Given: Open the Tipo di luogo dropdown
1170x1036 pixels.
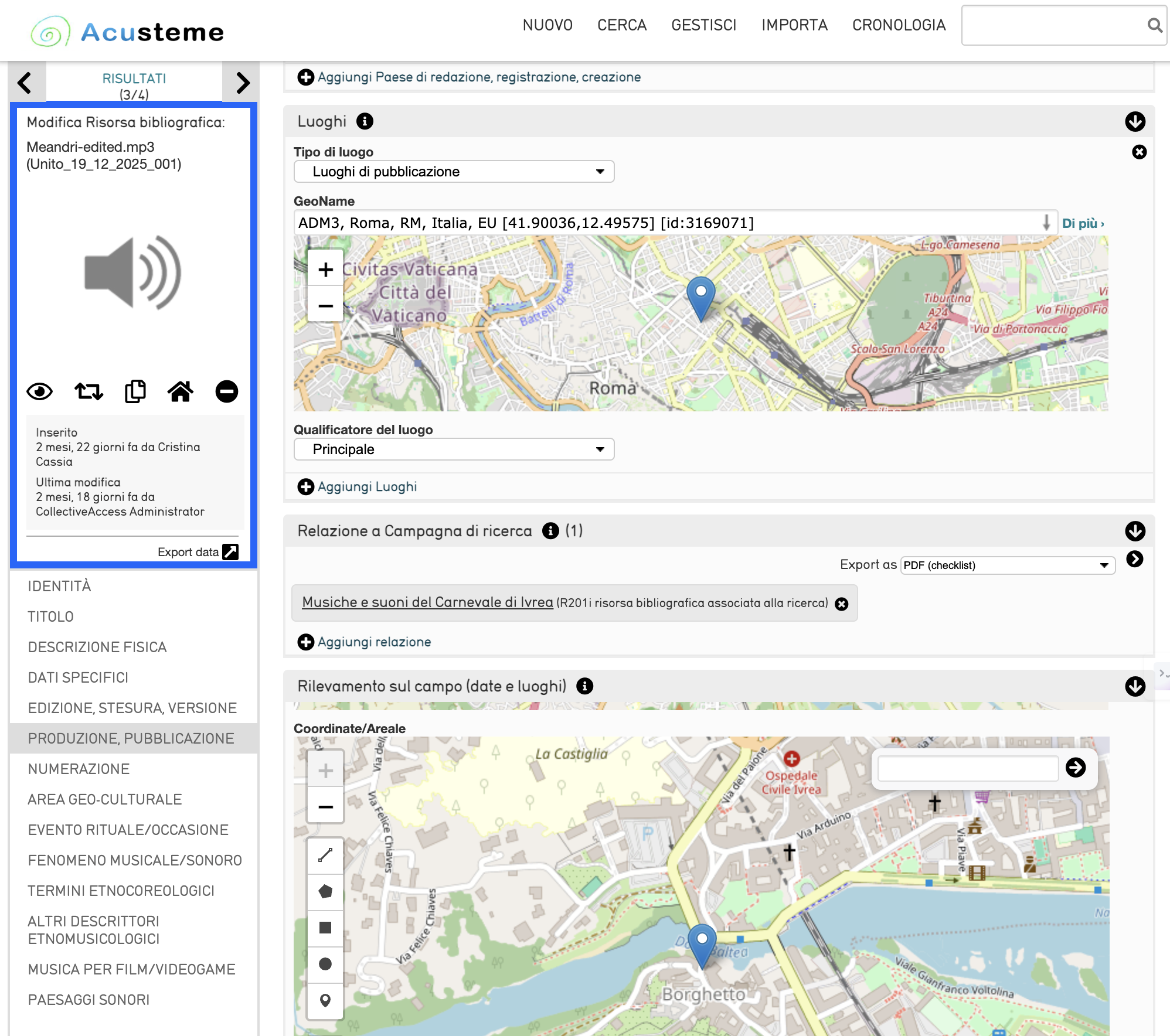Looking at the screenshot, I should tap(454, 172).
